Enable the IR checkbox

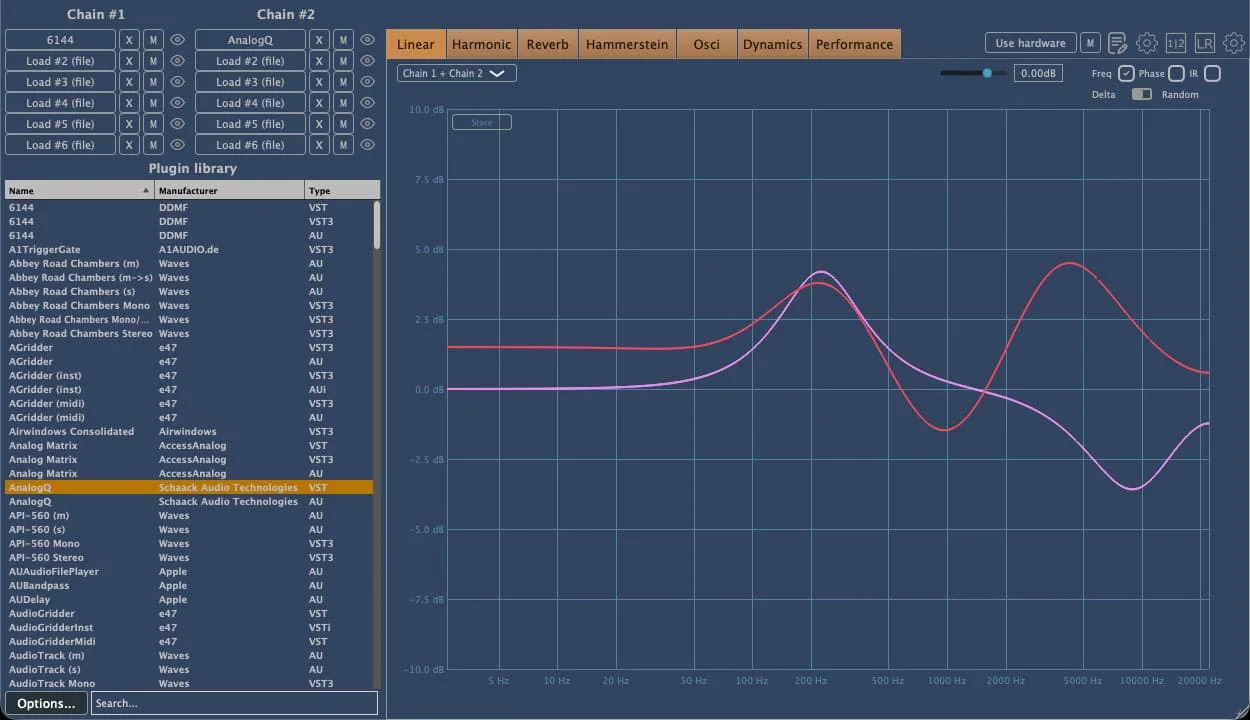click(1212, 73)
